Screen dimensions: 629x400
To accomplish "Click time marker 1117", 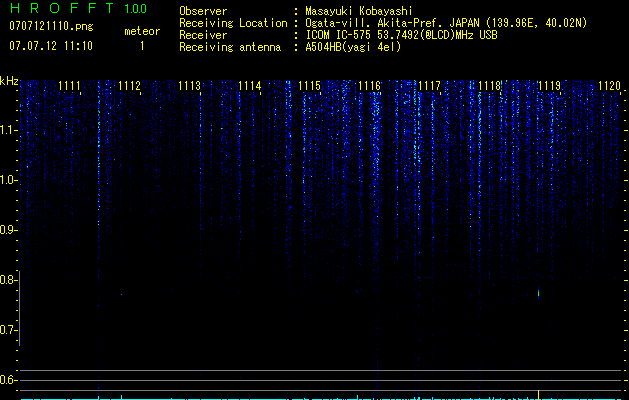I will click(429, 86).
